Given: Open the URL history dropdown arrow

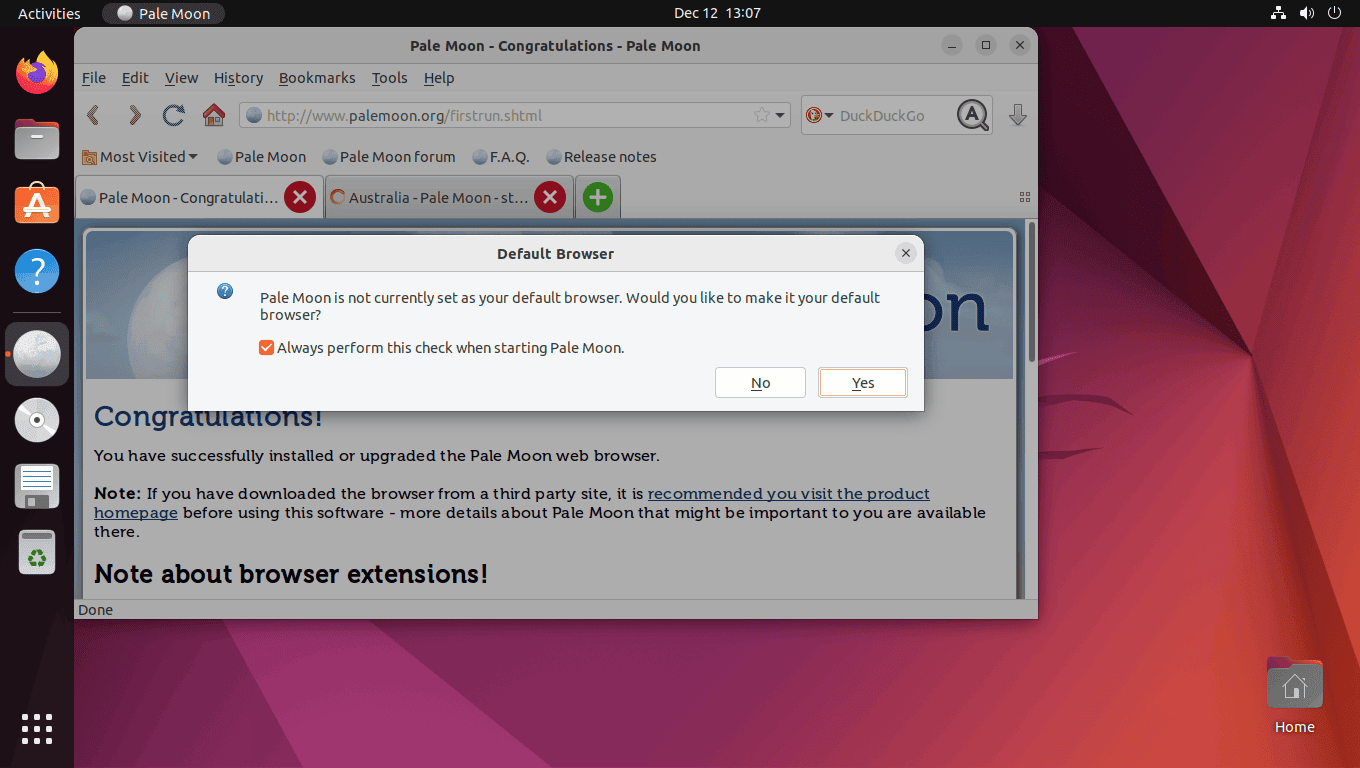Looking at the screenshot, I should 781,116.
